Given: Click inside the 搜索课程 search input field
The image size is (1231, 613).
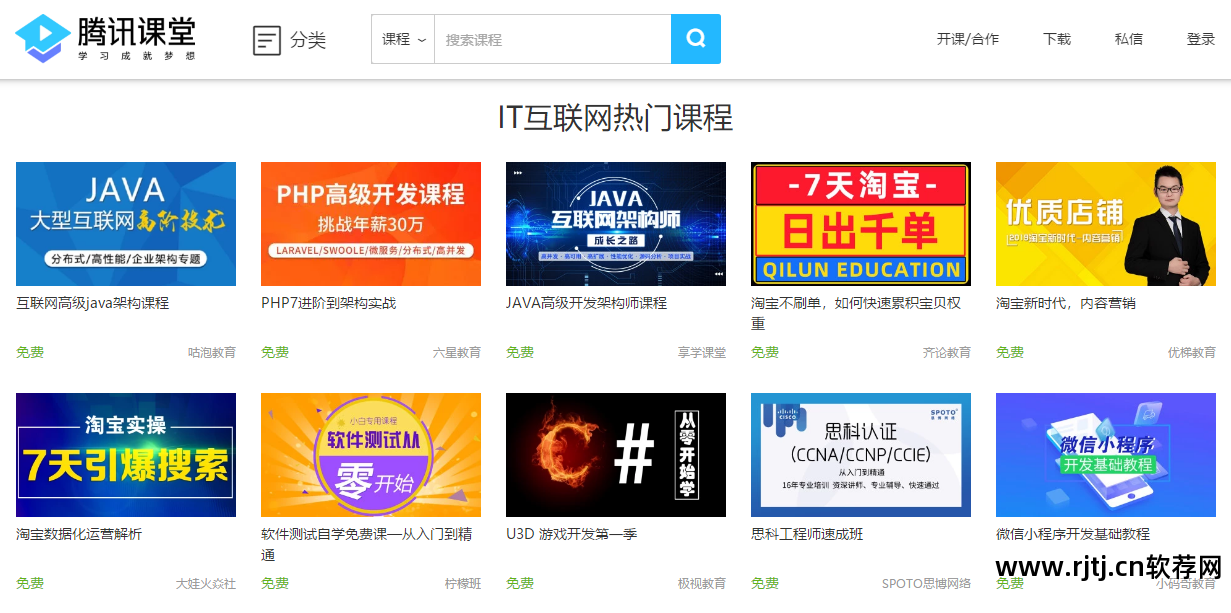Looking at the screenshot, I should 550,38.
